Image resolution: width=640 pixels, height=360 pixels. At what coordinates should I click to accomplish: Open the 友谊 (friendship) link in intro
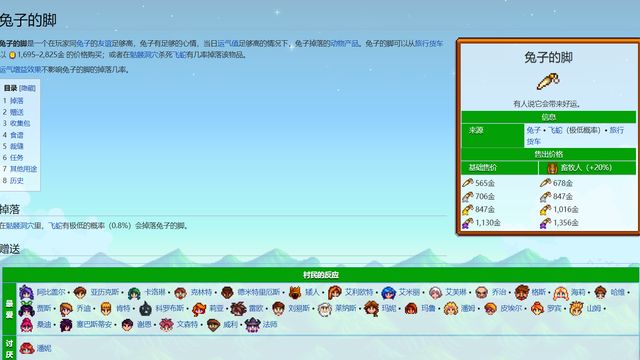point(105,43)
